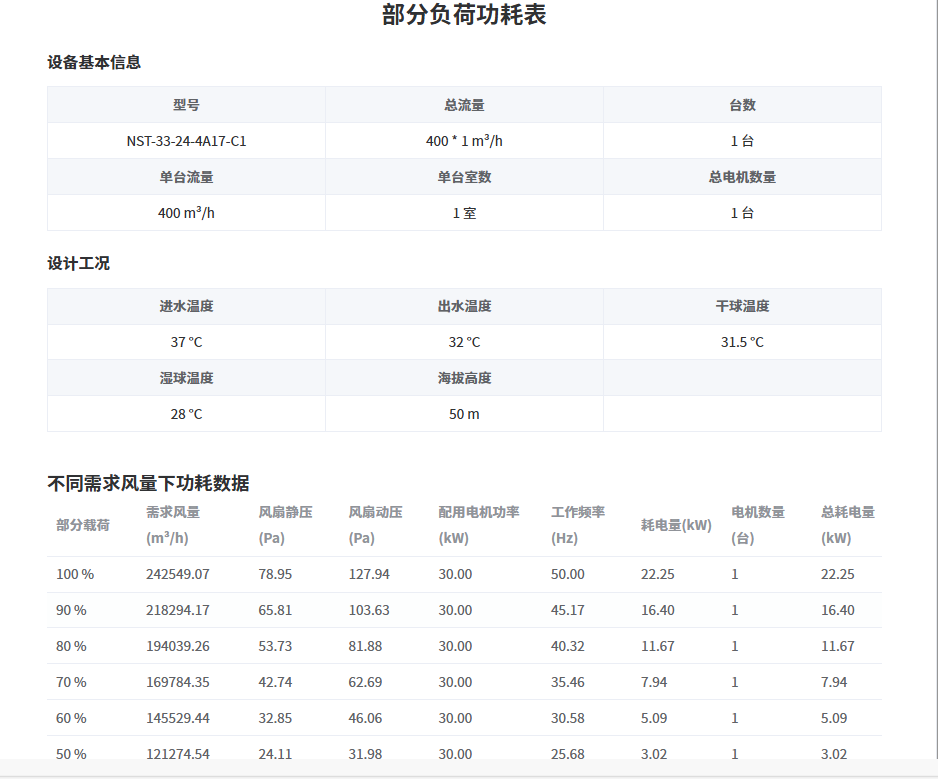Click the 设计工况 section heading

pyautogui.click(x=79, y=264)
